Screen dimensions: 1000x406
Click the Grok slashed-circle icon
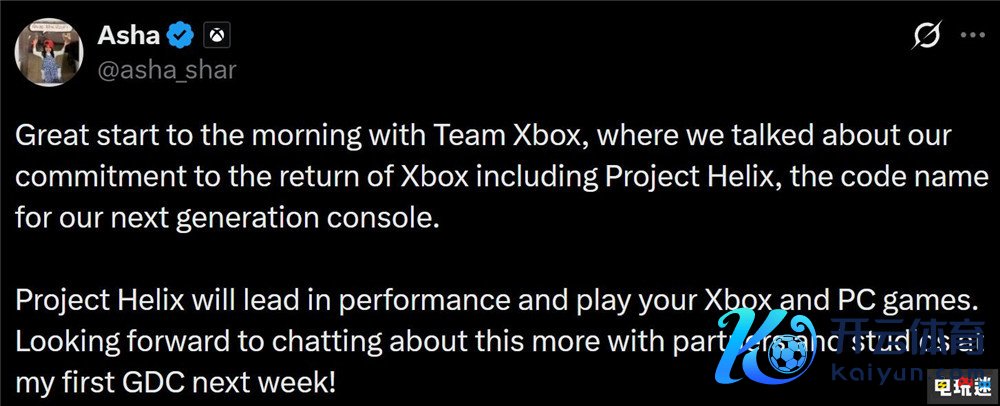coord(926,36)
